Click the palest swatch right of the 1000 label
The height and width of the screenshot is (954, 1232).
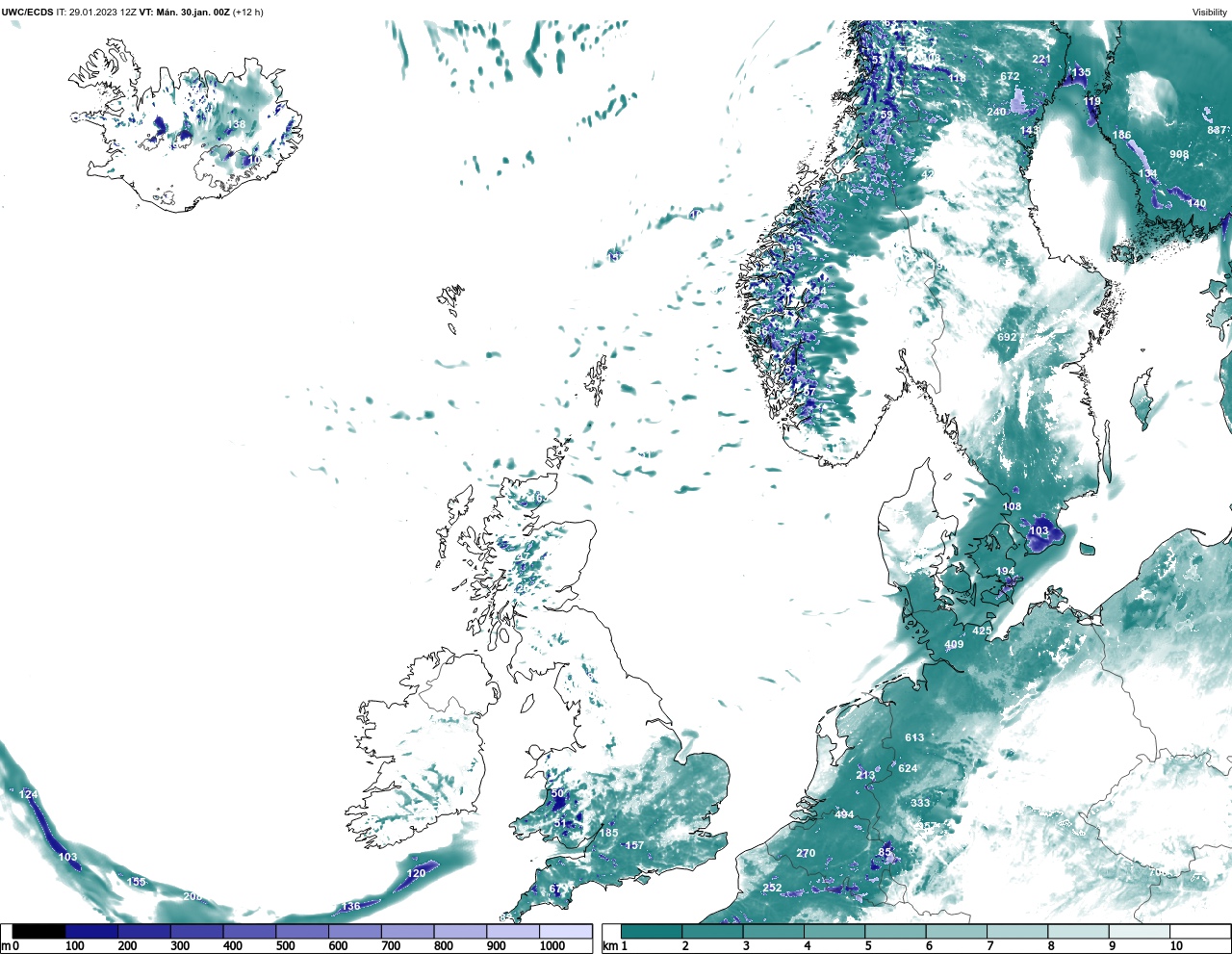[565, 931]
